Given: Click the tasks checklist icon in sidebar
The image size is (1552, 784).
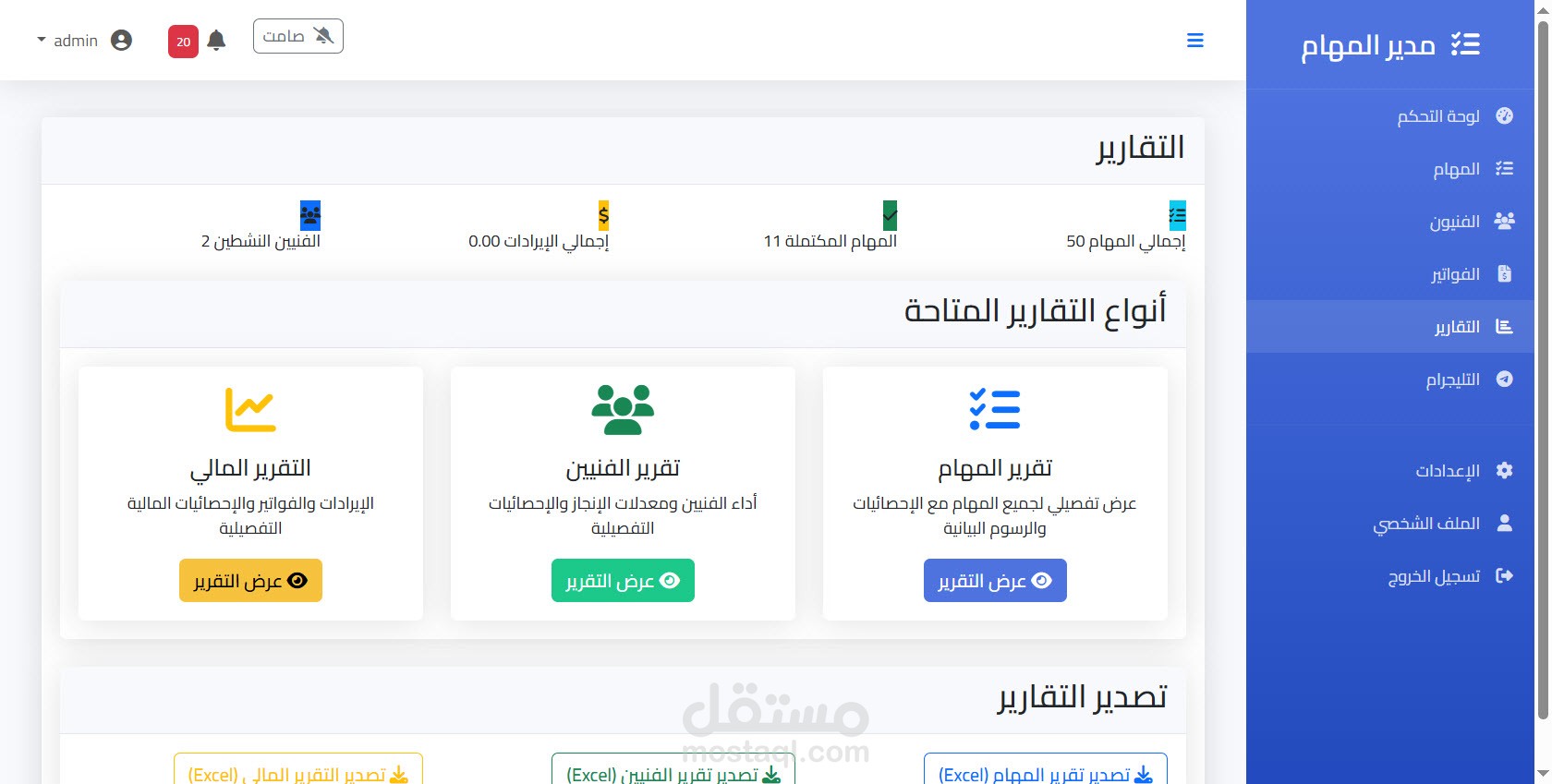Looking at the screenshot, I should point(1504,168).
